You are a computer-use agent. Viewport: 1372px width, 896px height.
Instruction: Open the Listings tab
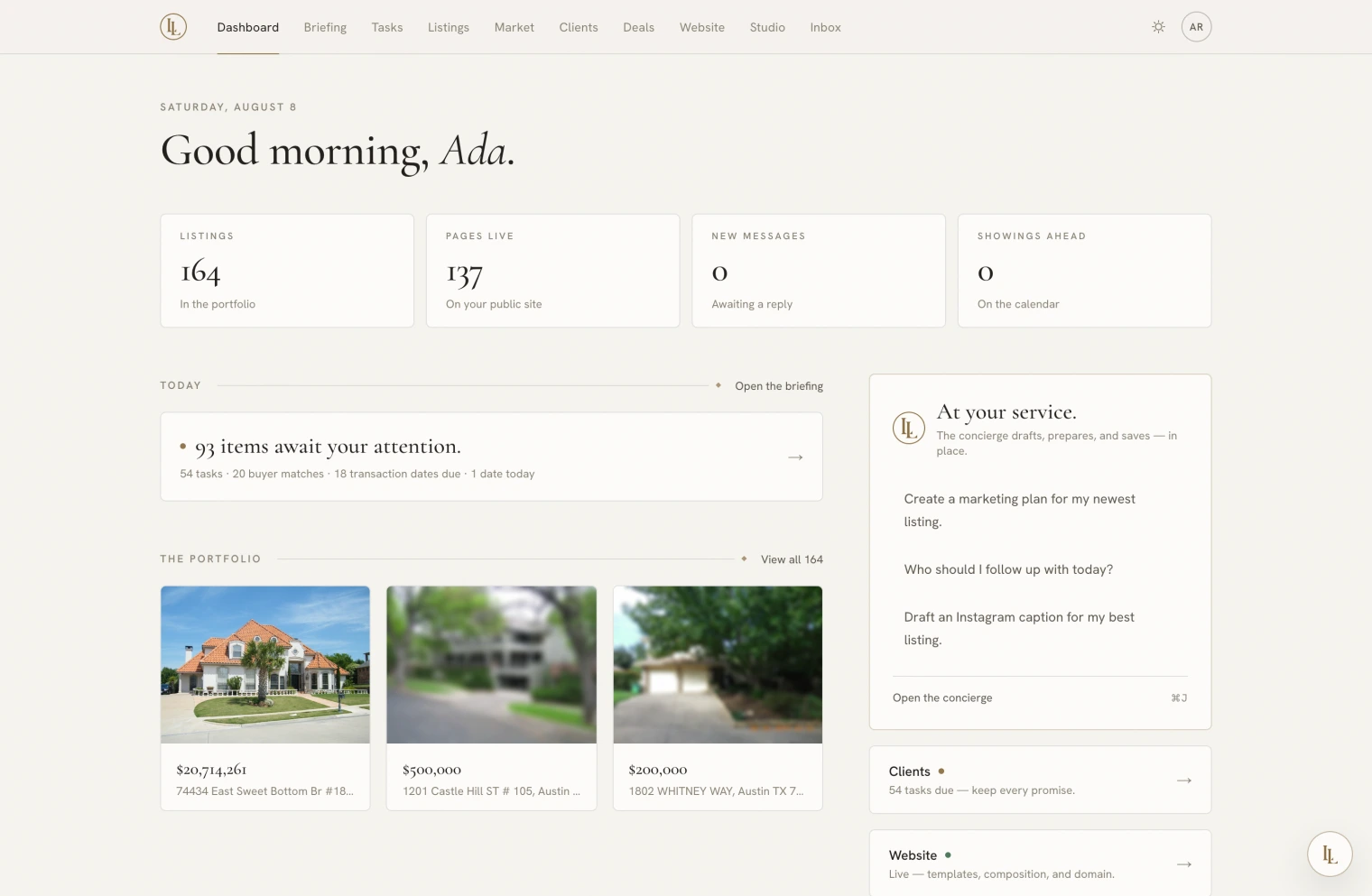pos(449,27)
